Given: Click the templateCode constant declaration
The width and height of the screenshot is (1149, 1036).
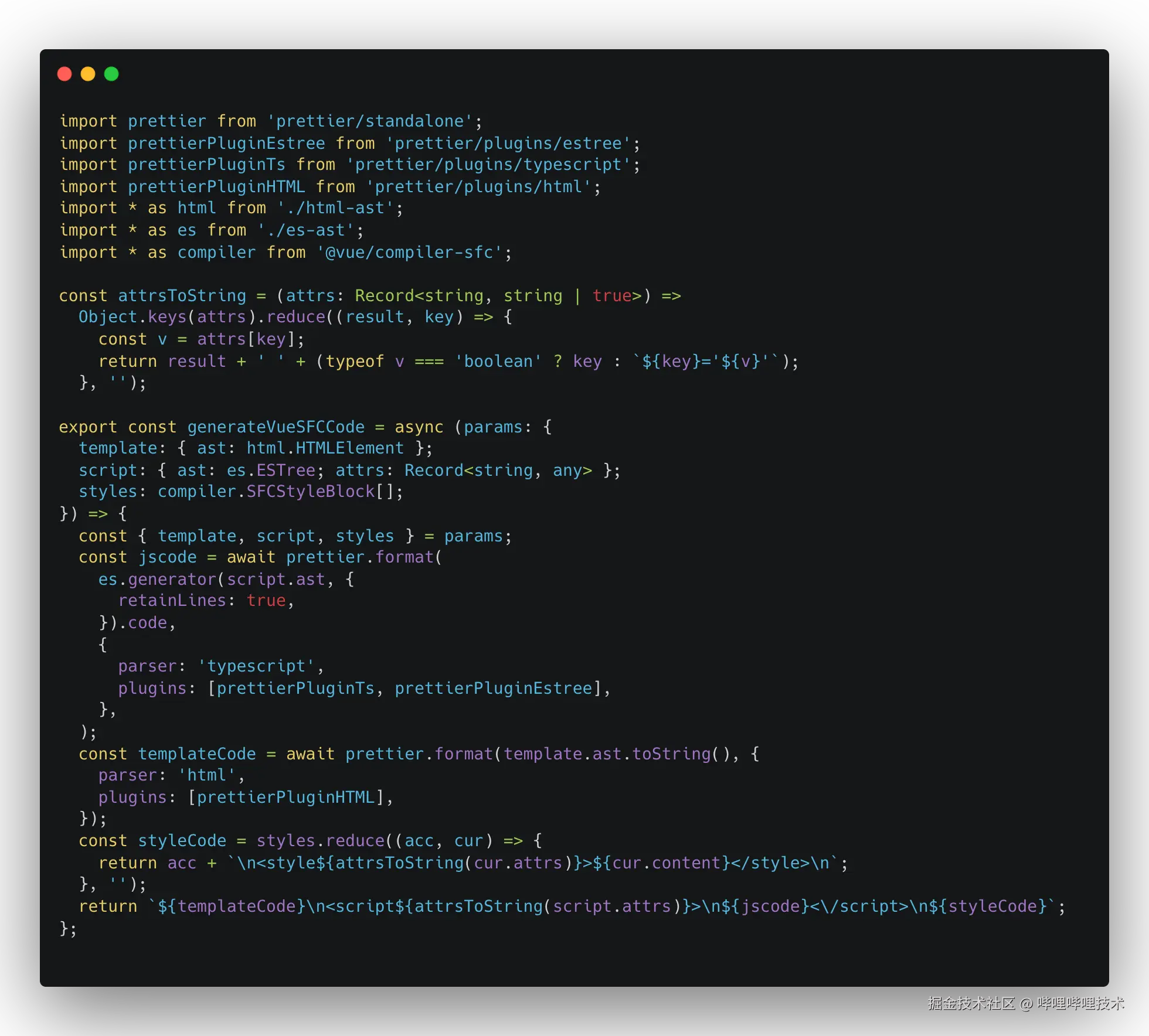Looking at the screenshot, I should tap(196, 754).
